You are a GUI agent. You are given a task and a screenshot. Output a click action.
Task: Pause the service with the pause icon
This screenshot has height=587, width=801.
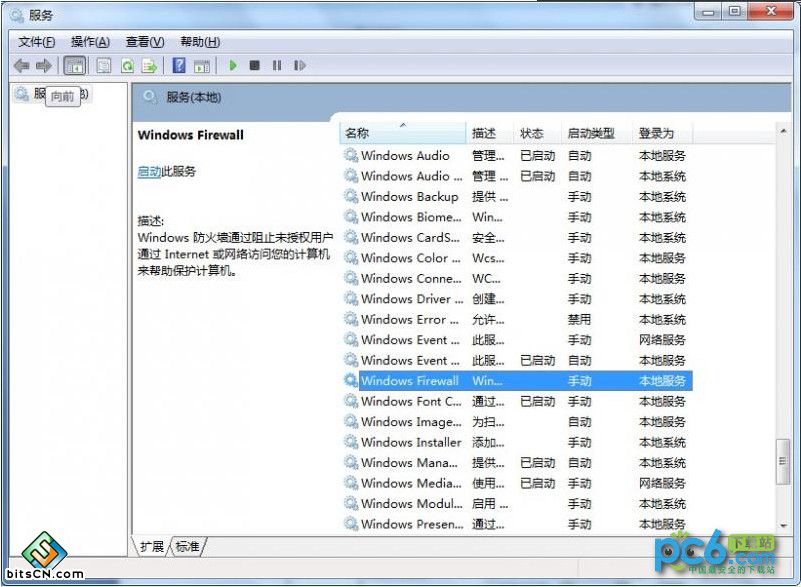tap(277, 65)
